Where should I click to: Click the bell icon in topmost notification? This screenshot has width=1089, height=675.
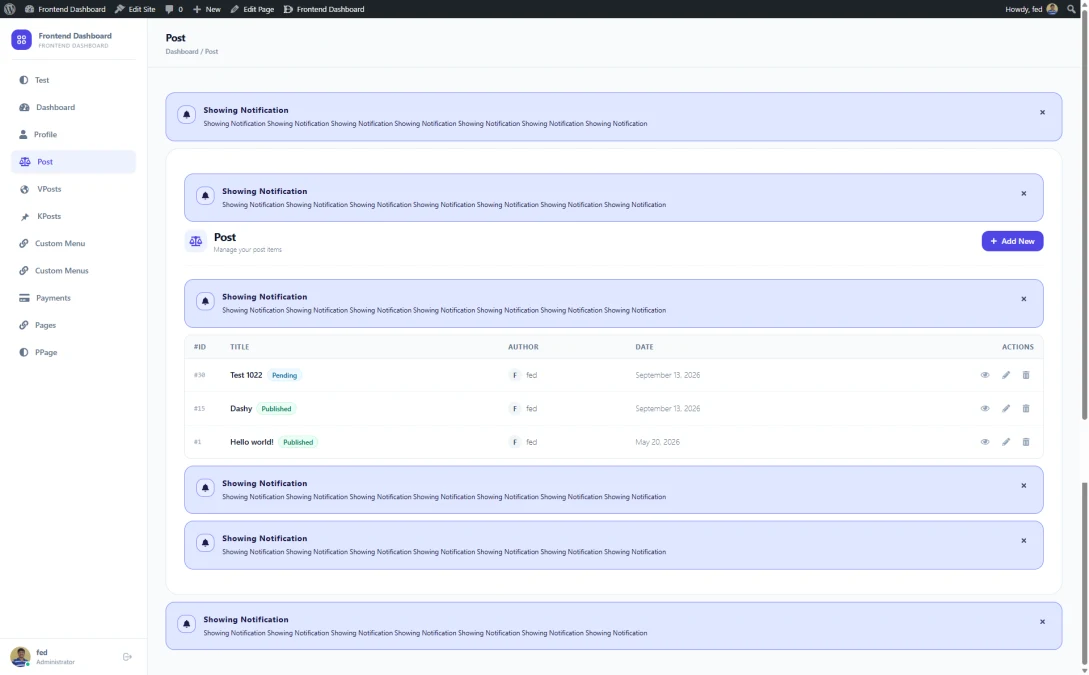pos(186,115)
